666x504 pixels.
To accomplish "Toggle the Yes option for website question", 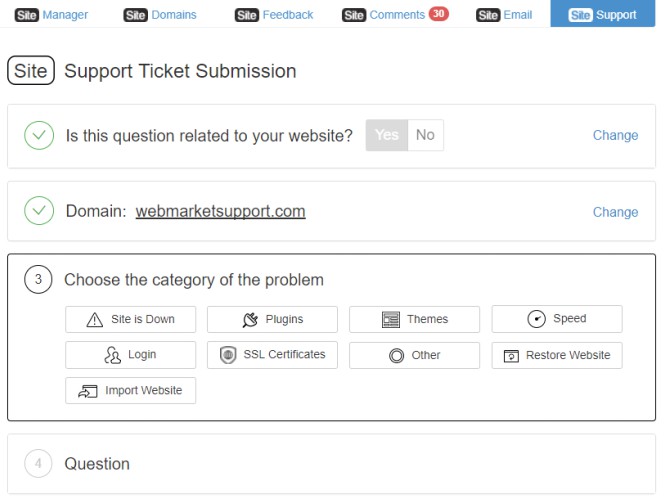I will pyautogui.click(x=387, y=135).
